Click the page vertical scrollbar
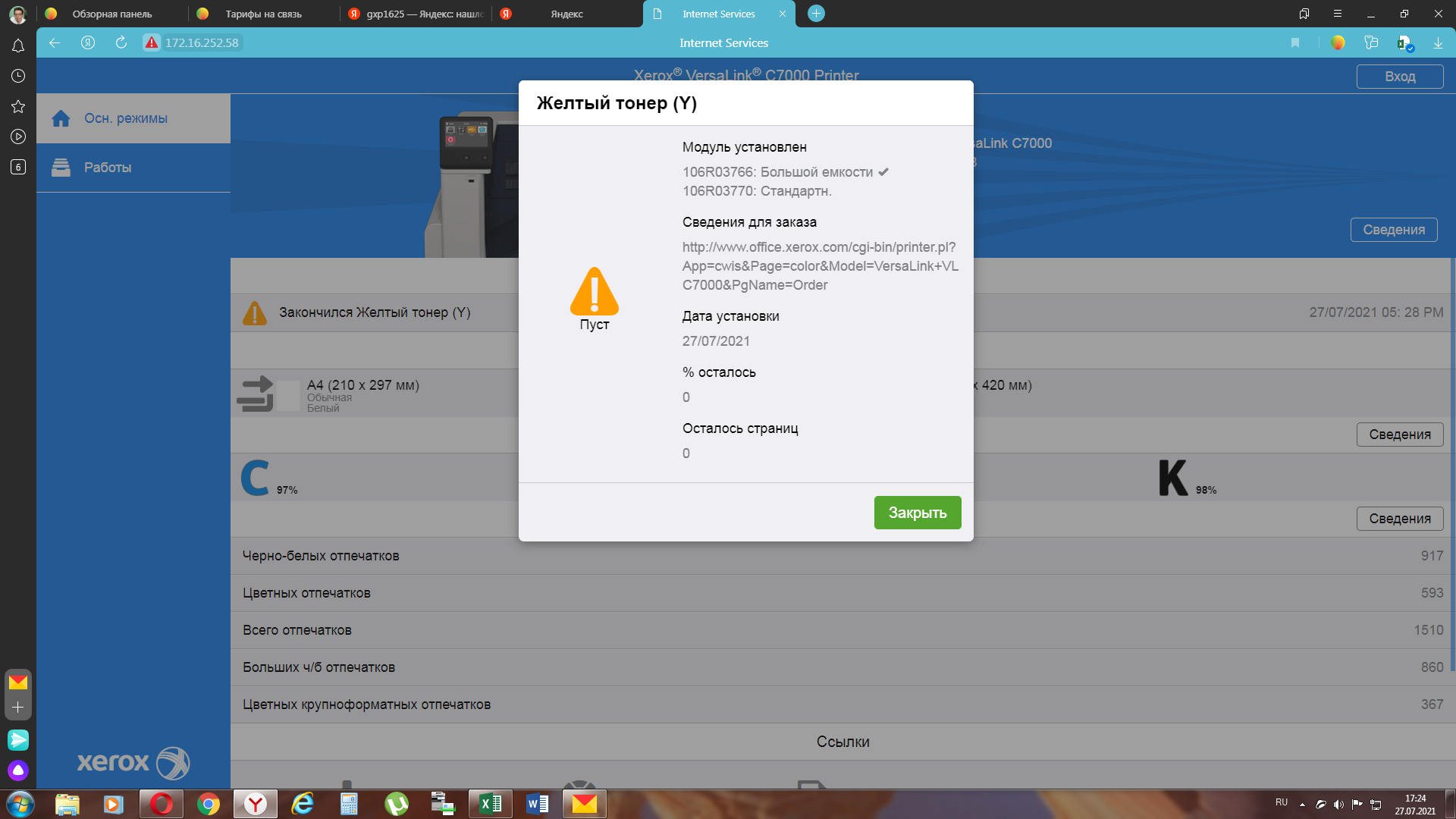The image size is (1456, 819). tap(1453, 464)
